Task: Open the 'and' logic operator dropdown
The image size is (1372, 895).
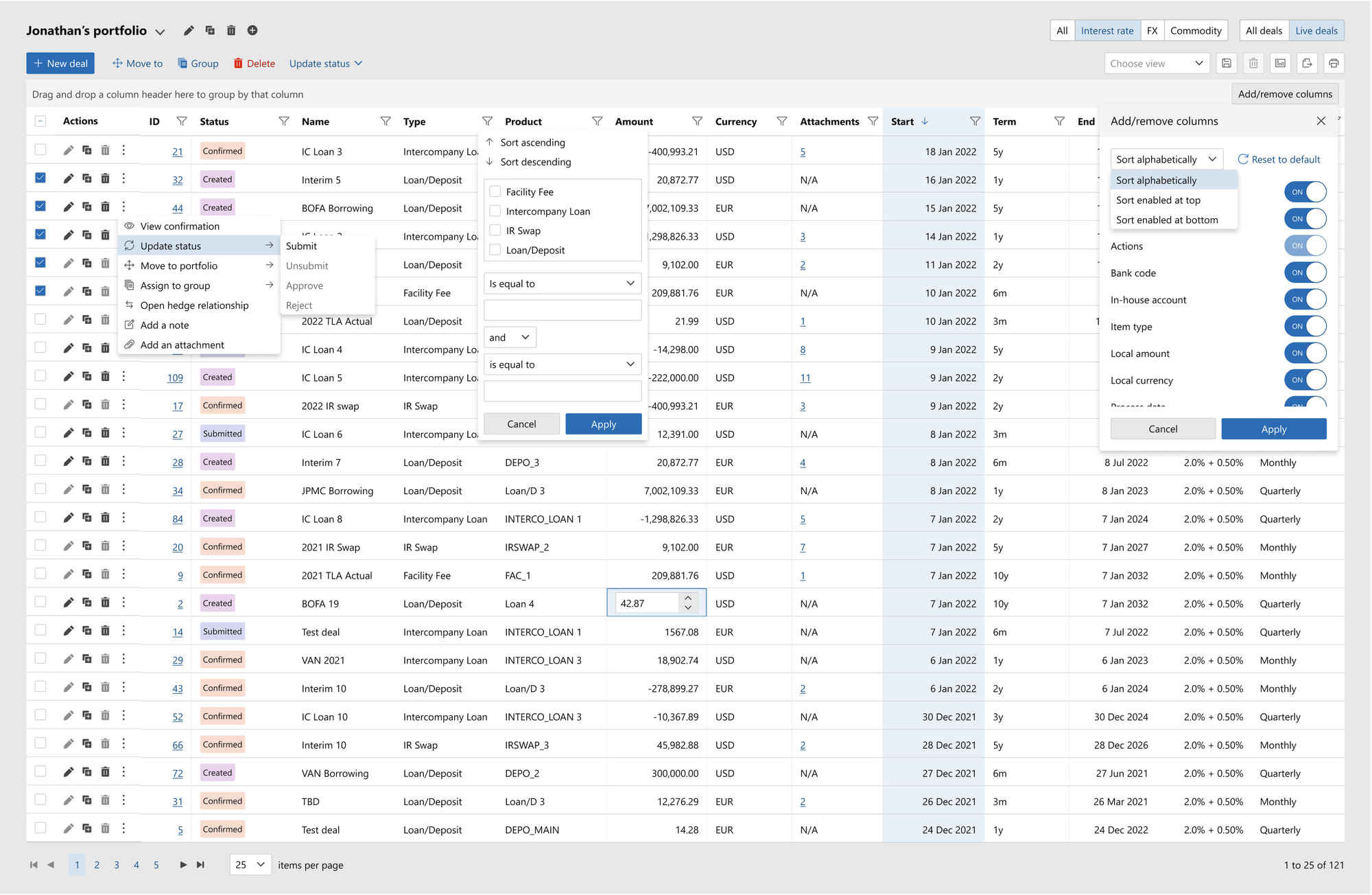Action: (509, 337)
